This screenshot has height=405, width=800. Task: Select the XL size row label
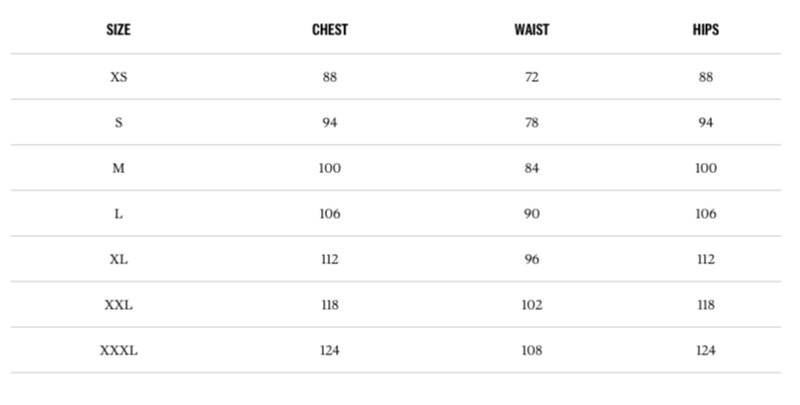[x=118, y=259]
